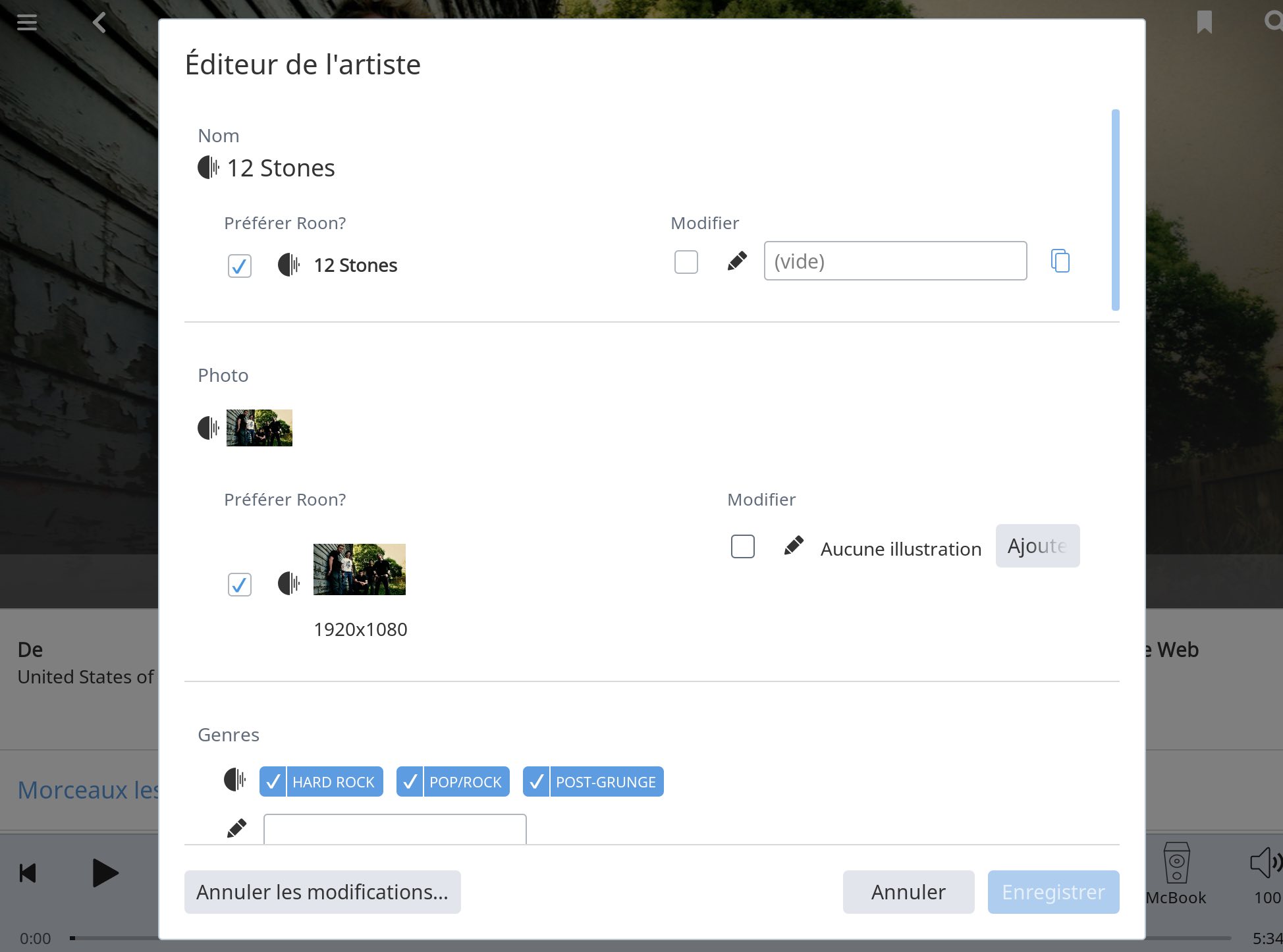Open the hamburger menu icon
The image size is (1283, 952).
pos(27,22)
